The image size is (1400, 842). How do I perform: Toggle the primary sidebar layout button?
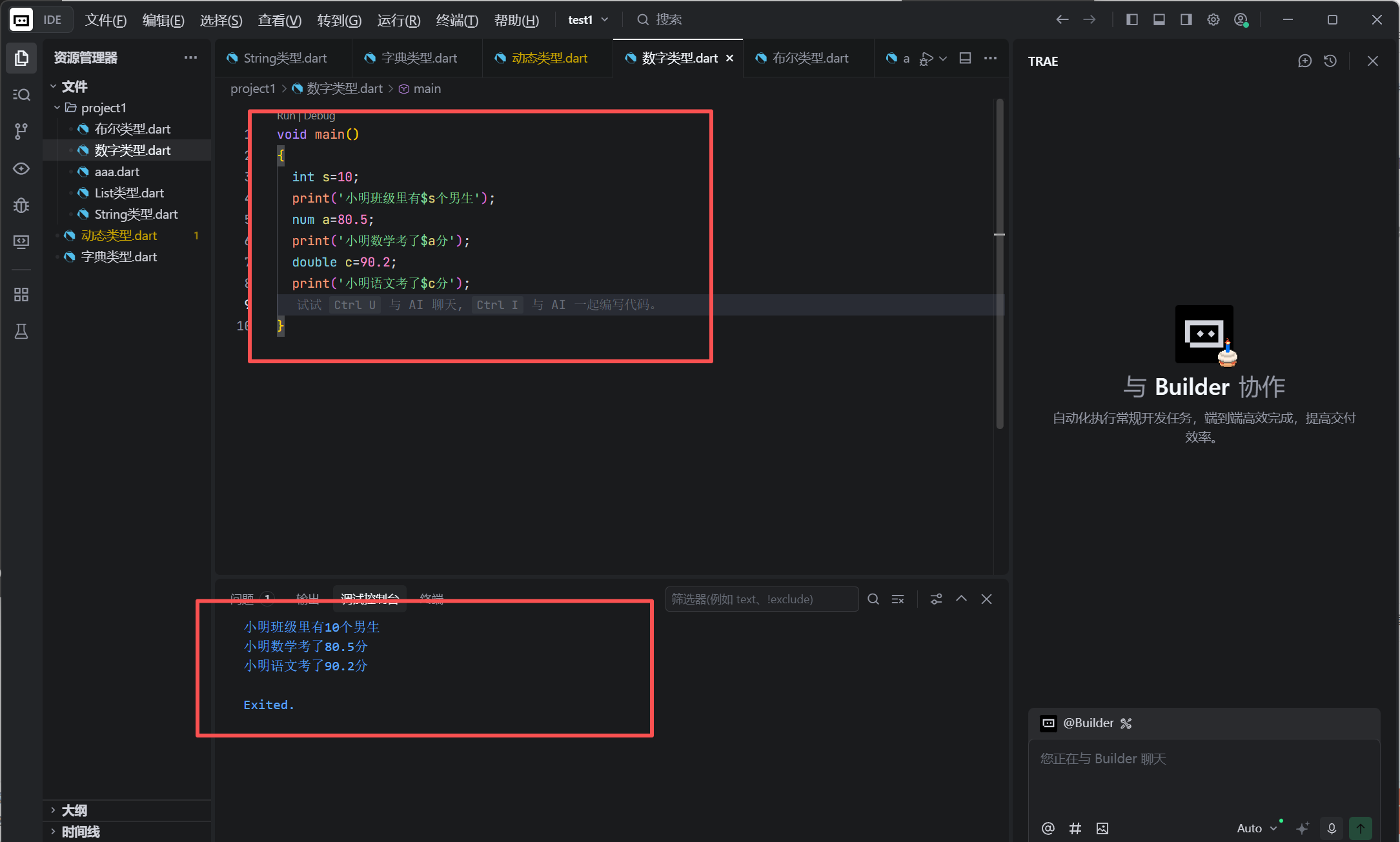(1132, 20)
